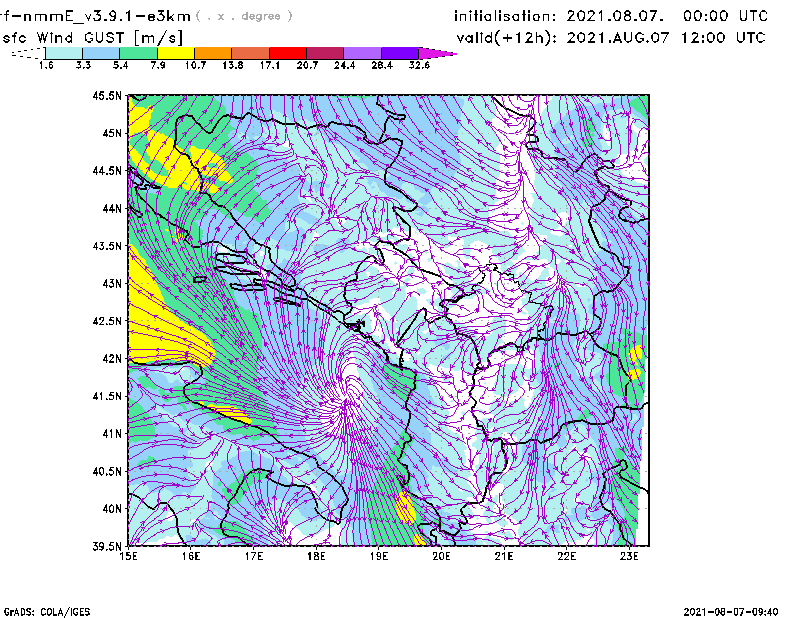Click the '43.5N' latitude label
800x618 pixels.
(x=107, y=246)
